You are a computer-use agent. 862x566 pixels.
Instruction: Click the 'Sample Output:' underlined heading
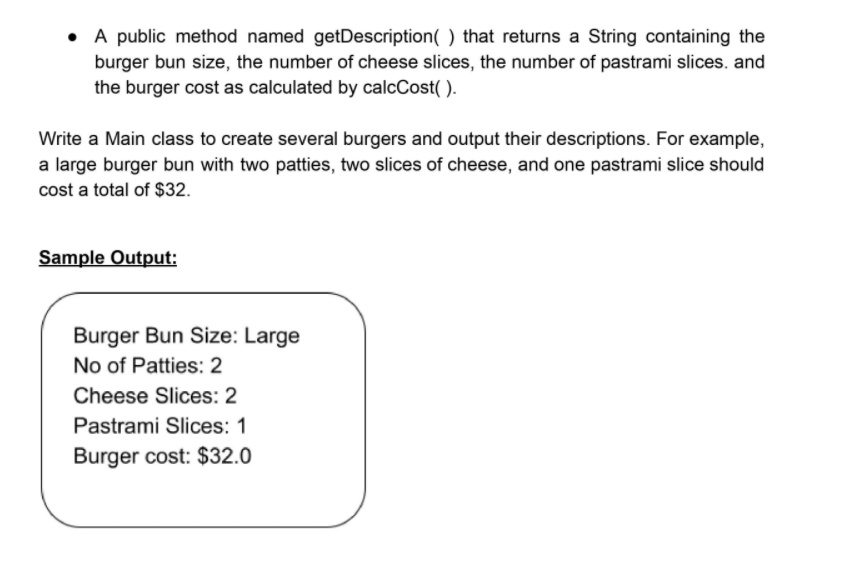click(108, 258)
